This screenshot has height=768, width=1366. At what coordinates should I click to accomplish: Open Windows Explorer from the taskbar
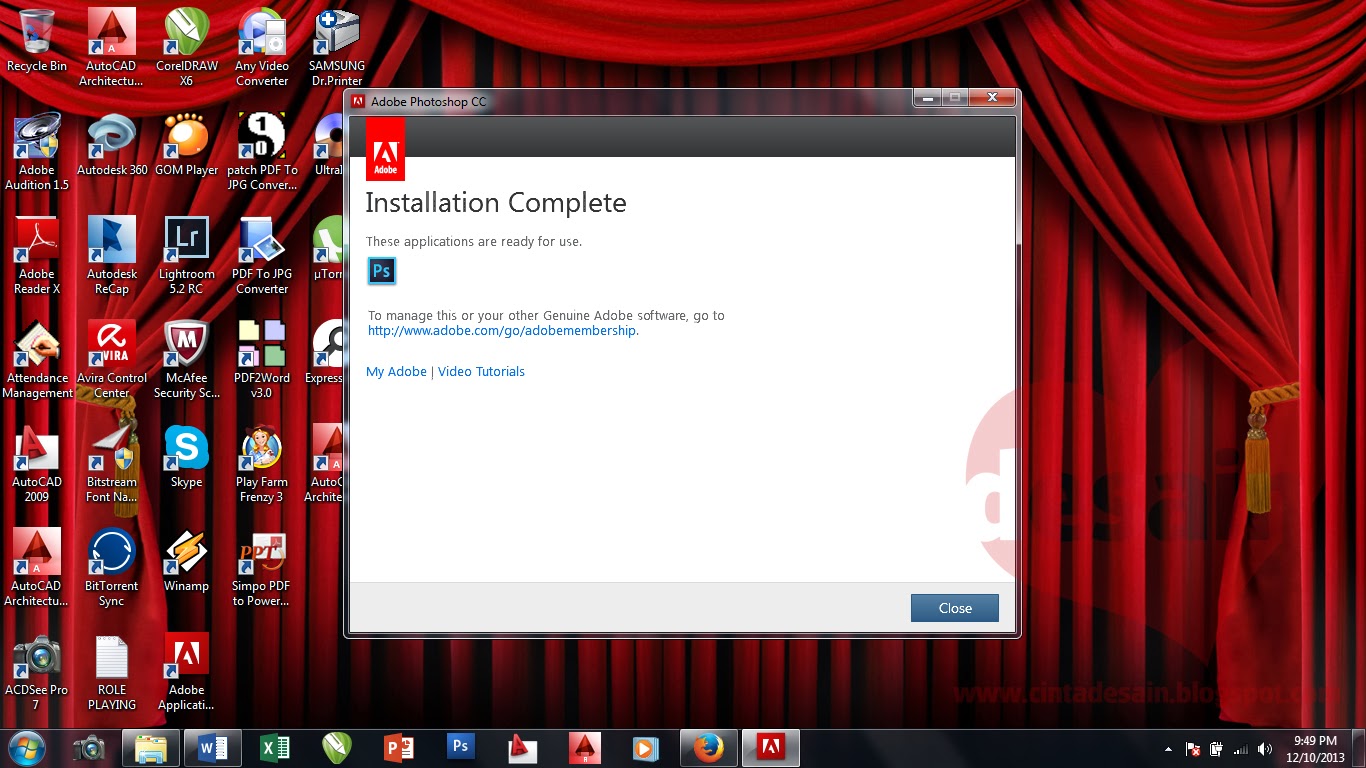[151, 748]
